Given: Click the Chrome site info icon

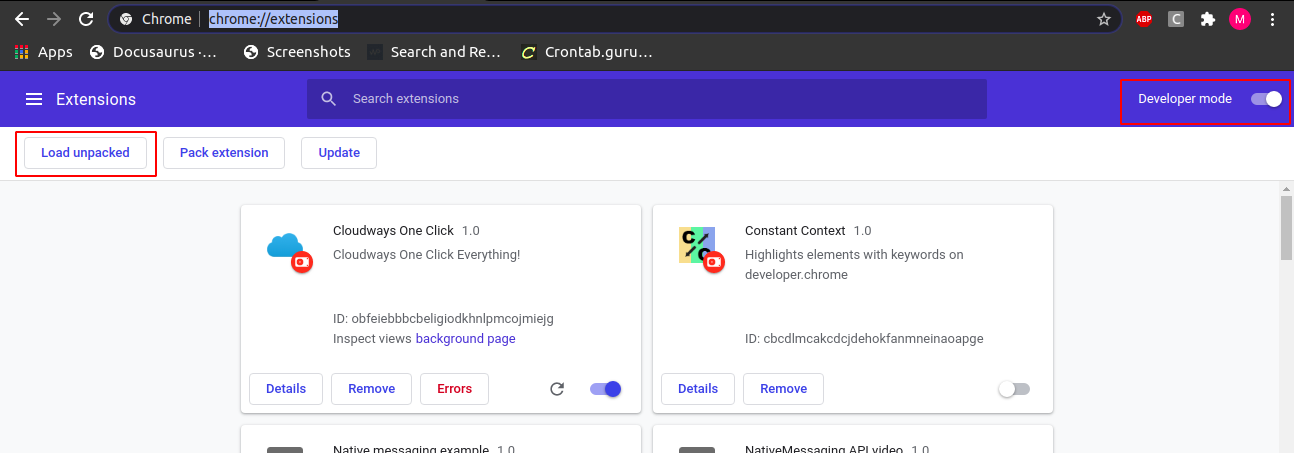Looking at the screenshot, I should tap(126, 19).
